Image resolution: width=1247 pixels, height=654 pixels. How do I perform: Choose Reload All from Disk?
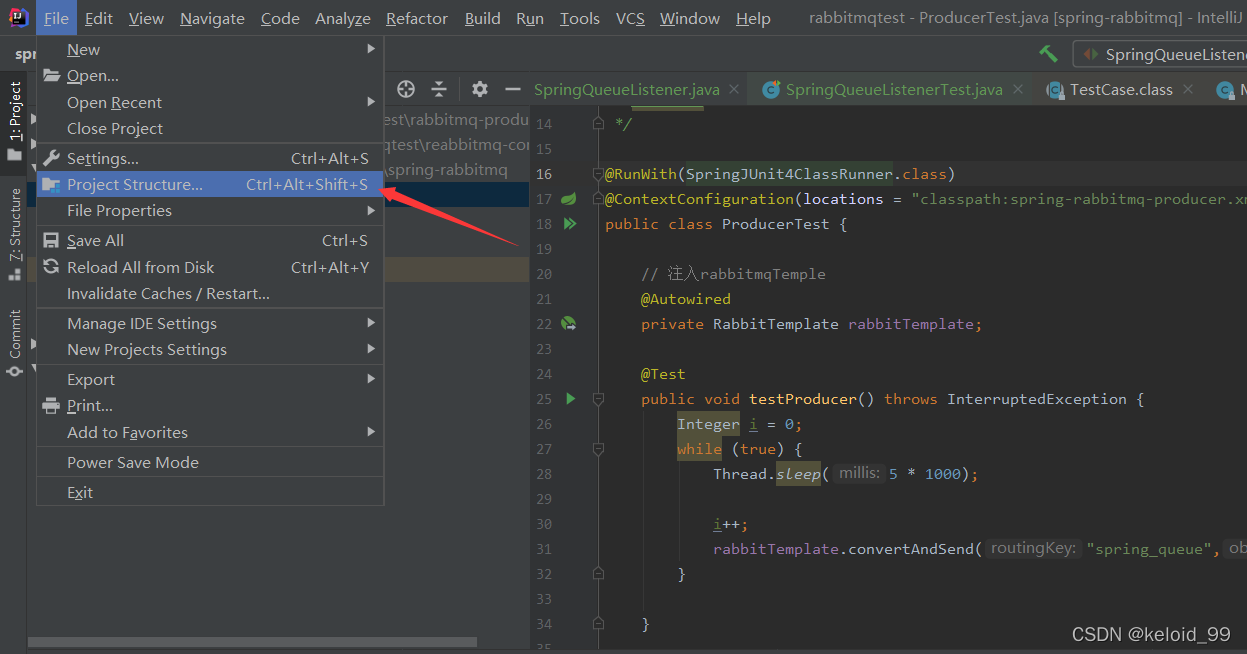210,267
